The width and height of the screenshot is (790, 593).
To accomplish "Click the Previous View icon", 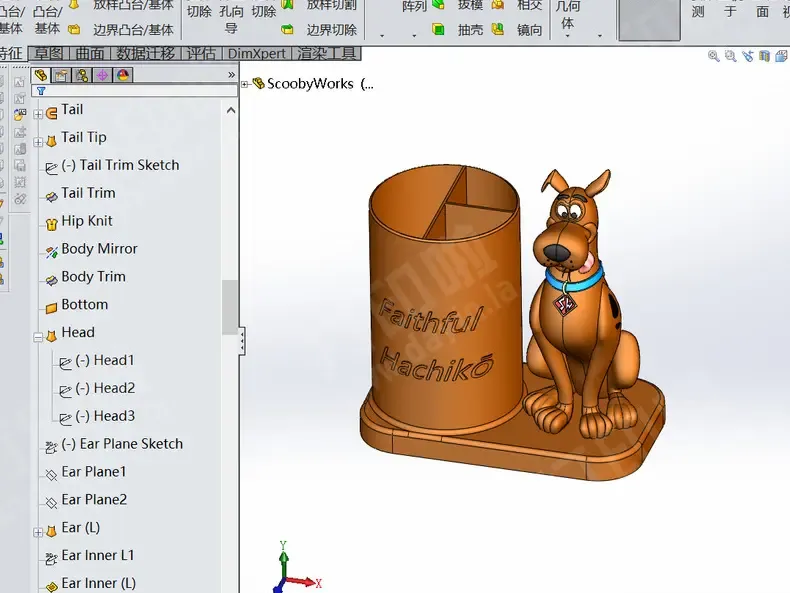I will (x=748, y=56).
